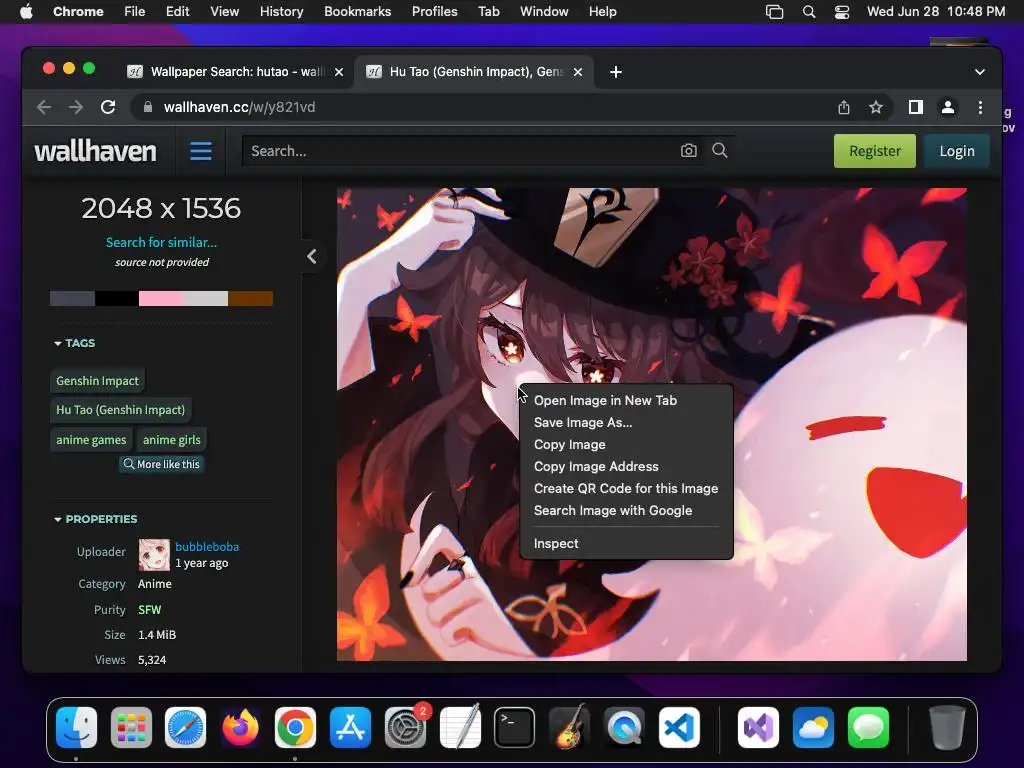
Task: Open Visual Studio Code from the dock
Action: point(679,728)
